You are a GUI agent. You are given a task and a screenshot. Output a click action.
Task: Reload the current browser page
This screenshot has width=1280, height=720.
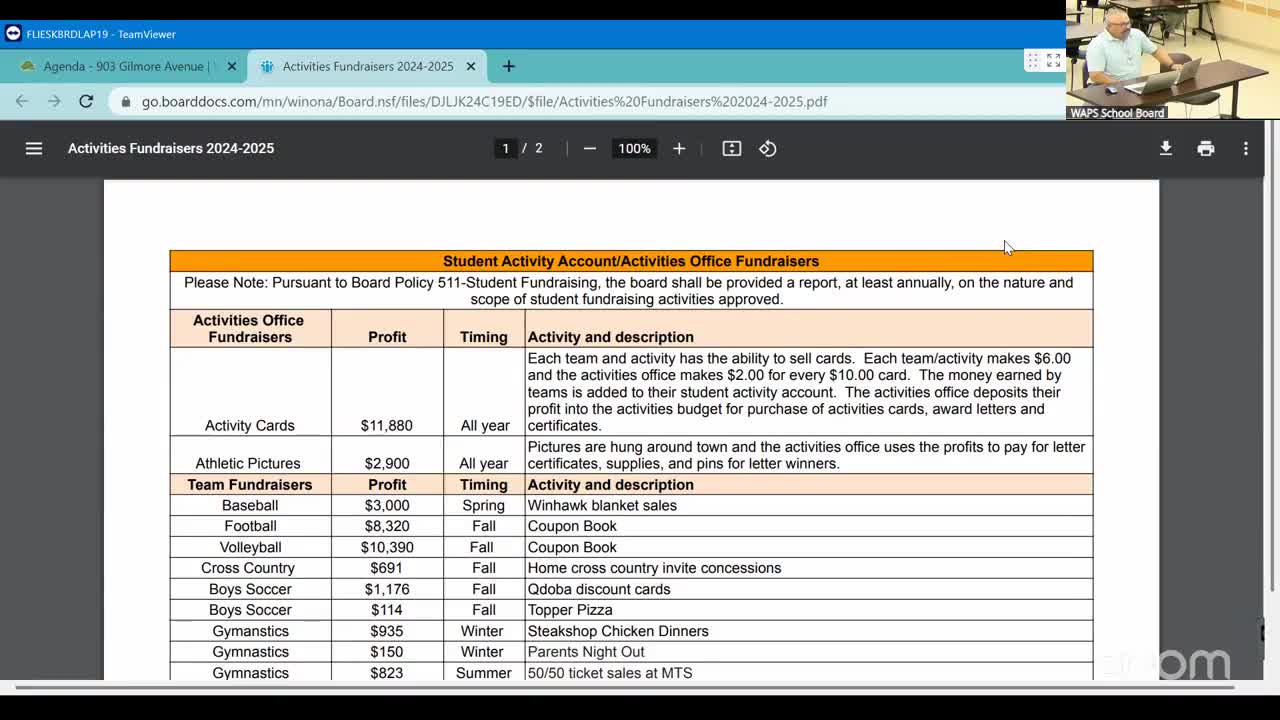click(86, 101)
